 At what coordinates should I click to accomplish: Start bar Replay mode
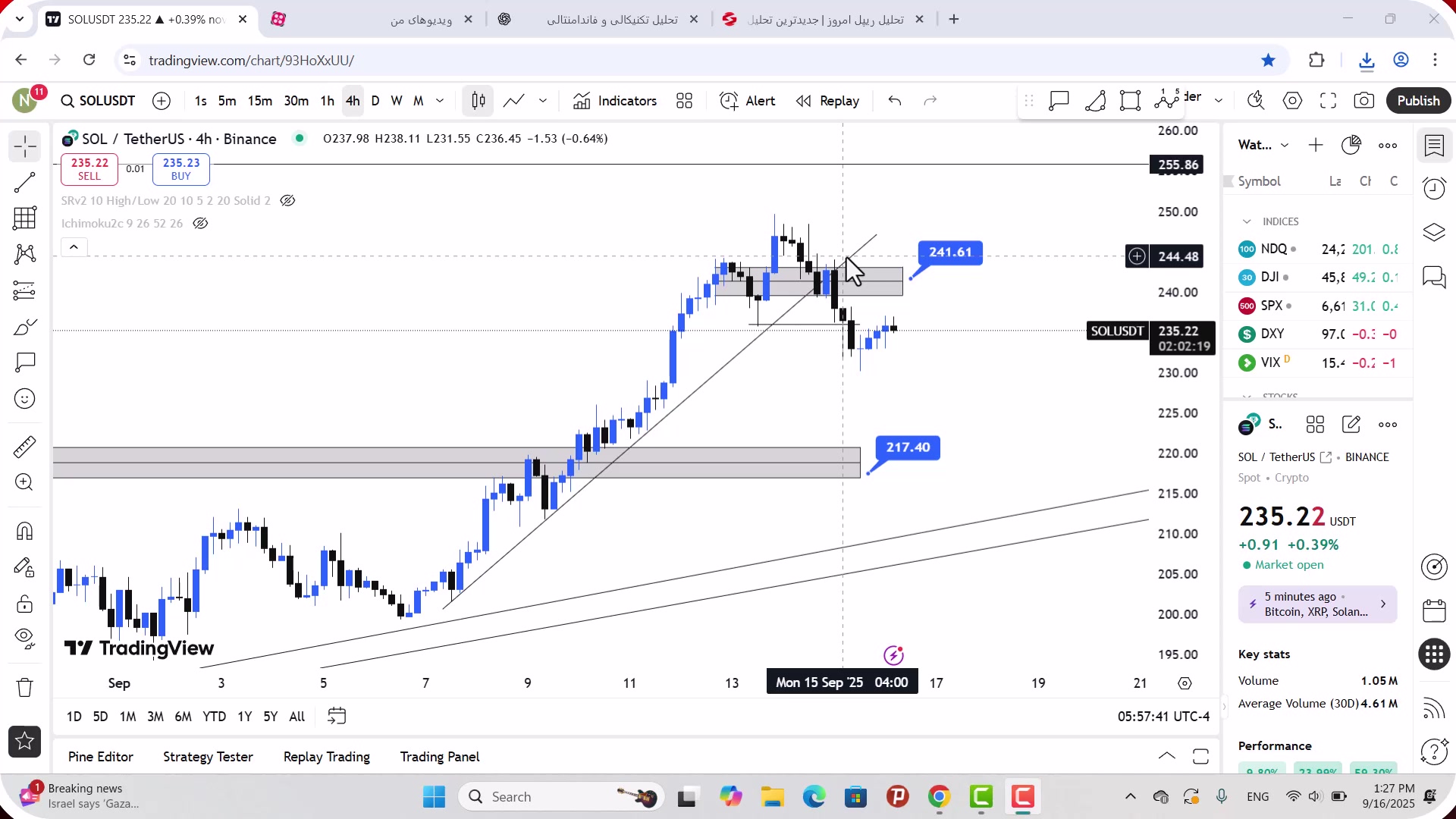[828, 101]
